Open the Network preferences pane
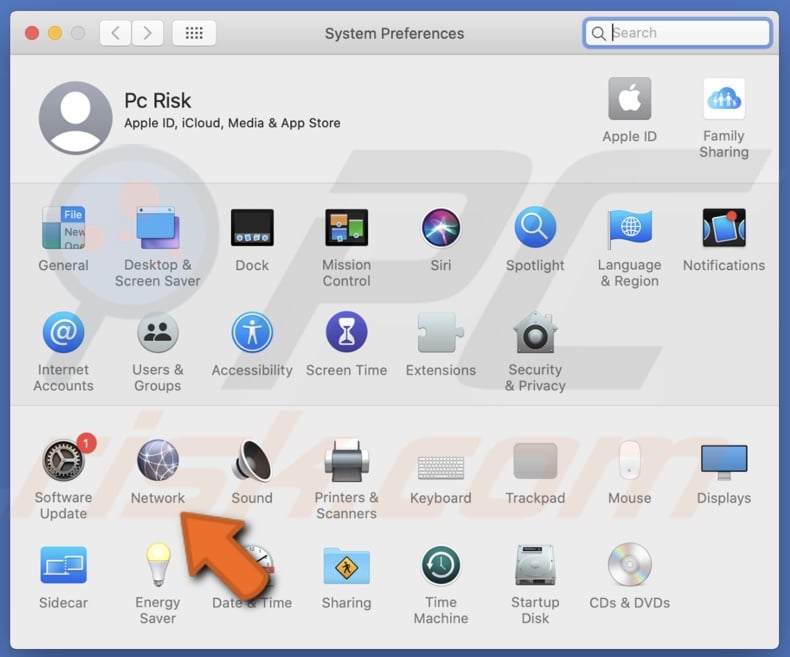Screen dimensions: 790x657 (x=157, y=462)
